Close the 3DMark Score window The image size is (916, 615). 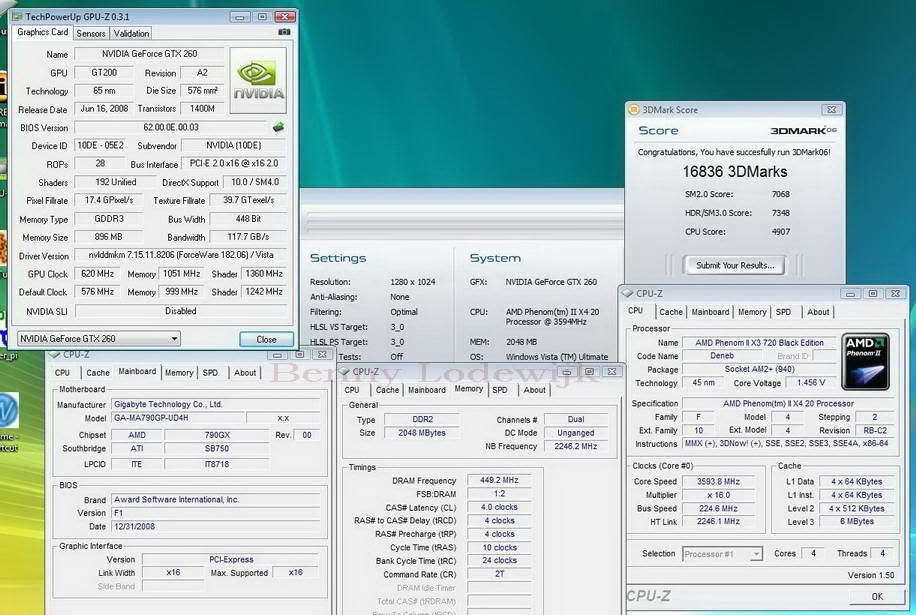(x=831, y=109)
